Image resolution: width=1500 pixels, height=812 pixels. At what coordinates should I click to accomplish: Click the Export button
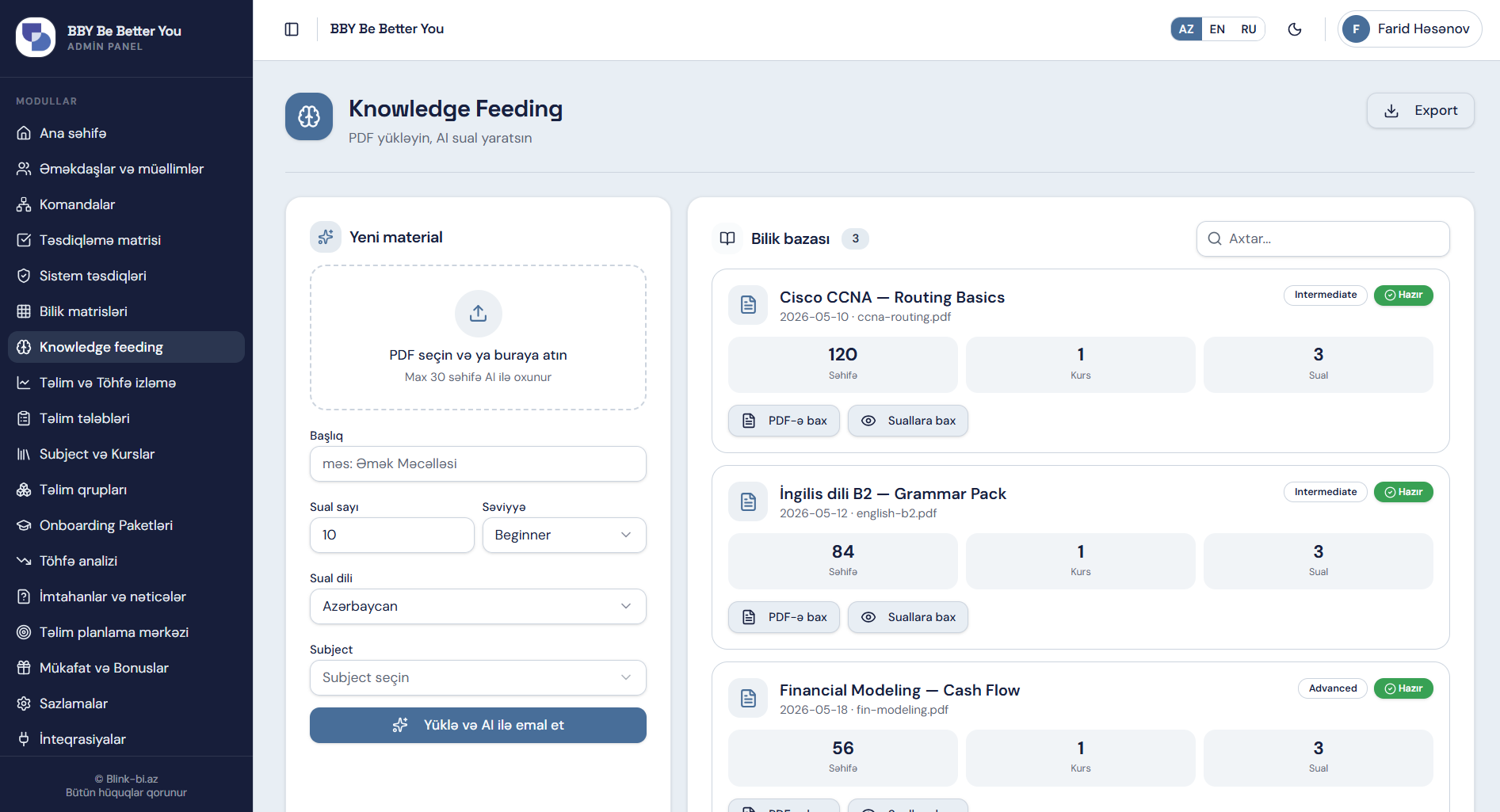point(1420,111)
